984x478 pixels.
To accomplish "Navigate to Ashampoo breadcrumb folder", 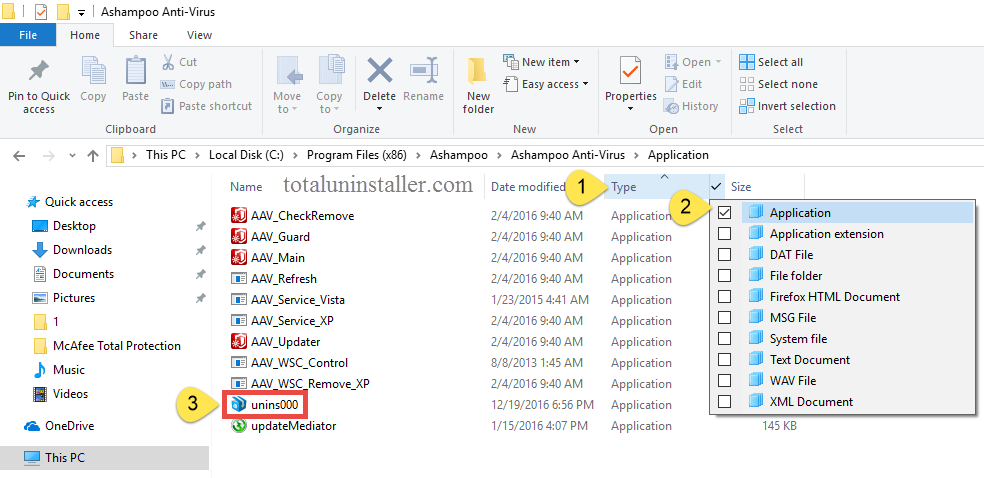I will (459, 156).
